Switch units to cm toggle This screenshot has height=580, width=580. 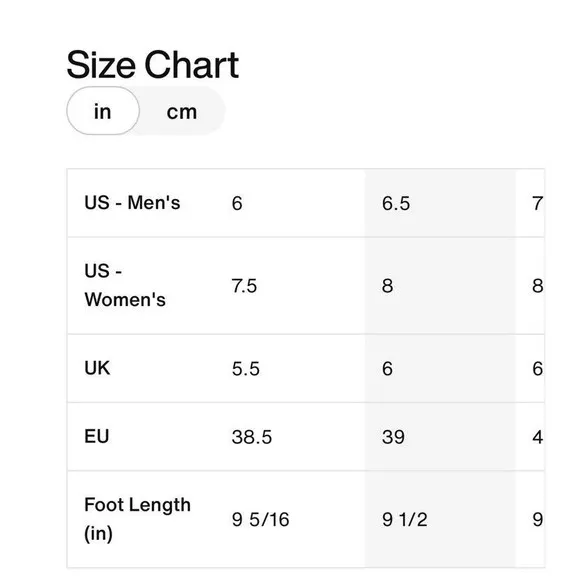(182, 111)
